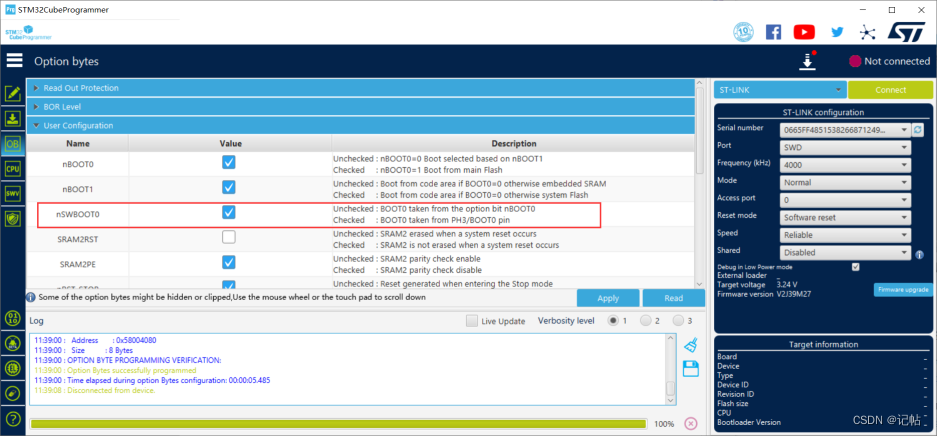Click the Shared mode info icon
This screenshot has height=436, width=937.
pos(919,254)
